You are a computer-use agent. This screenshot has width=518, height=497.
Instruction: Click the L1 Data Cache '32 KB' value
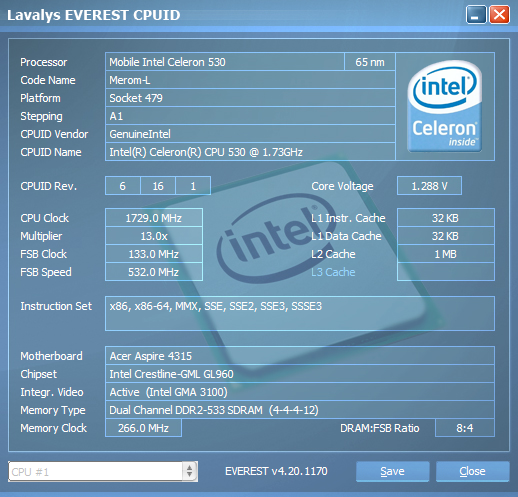[446, 236]
